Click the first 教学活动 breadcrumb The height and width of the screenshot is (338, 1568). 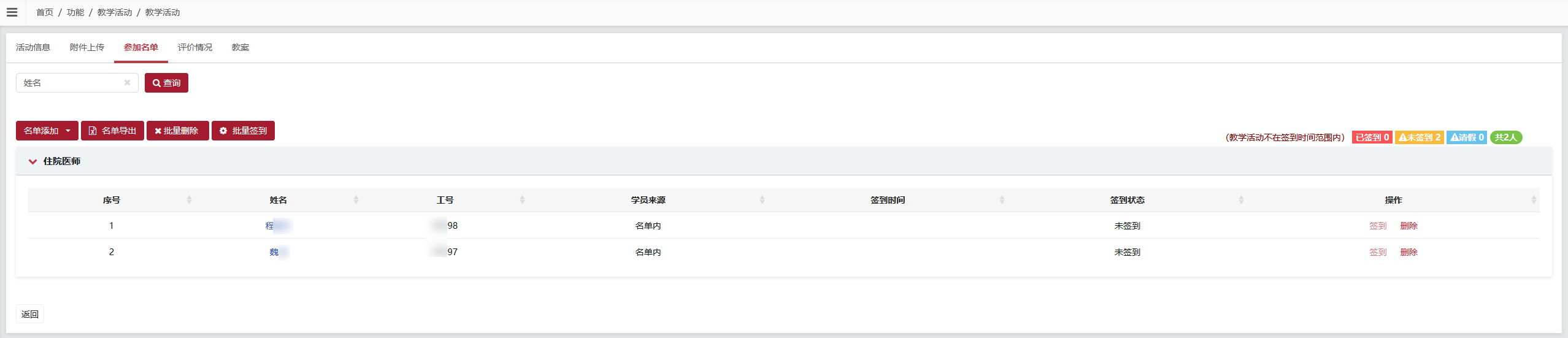(115, 12)
